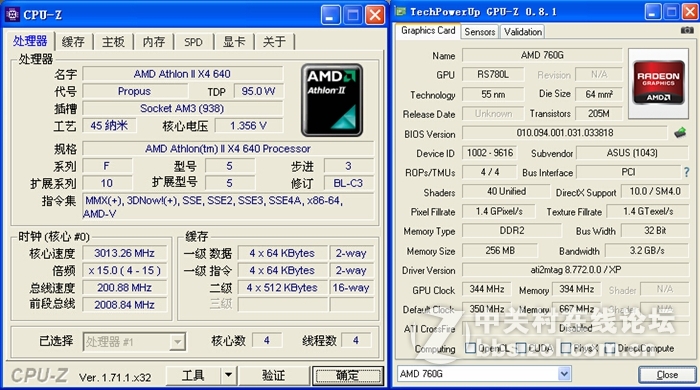The width and height of the screenshot is (700, 390).
Task: Click the Memory Size value 256 MB
Action: pyautogui.click(x=500, y=250)
